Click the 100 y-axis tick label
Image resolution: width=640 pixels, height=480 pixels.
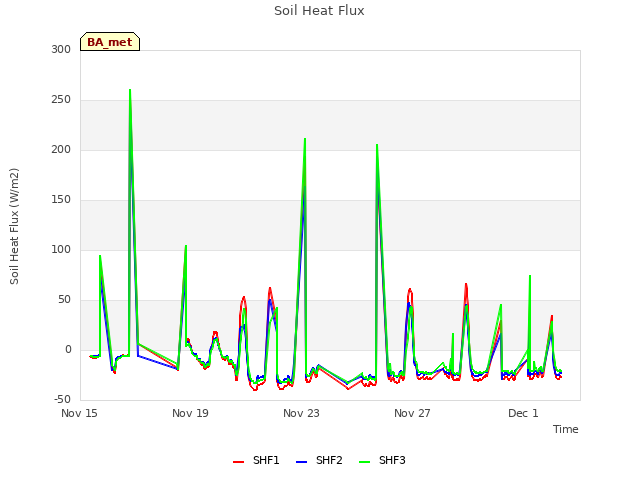point(61,249)
